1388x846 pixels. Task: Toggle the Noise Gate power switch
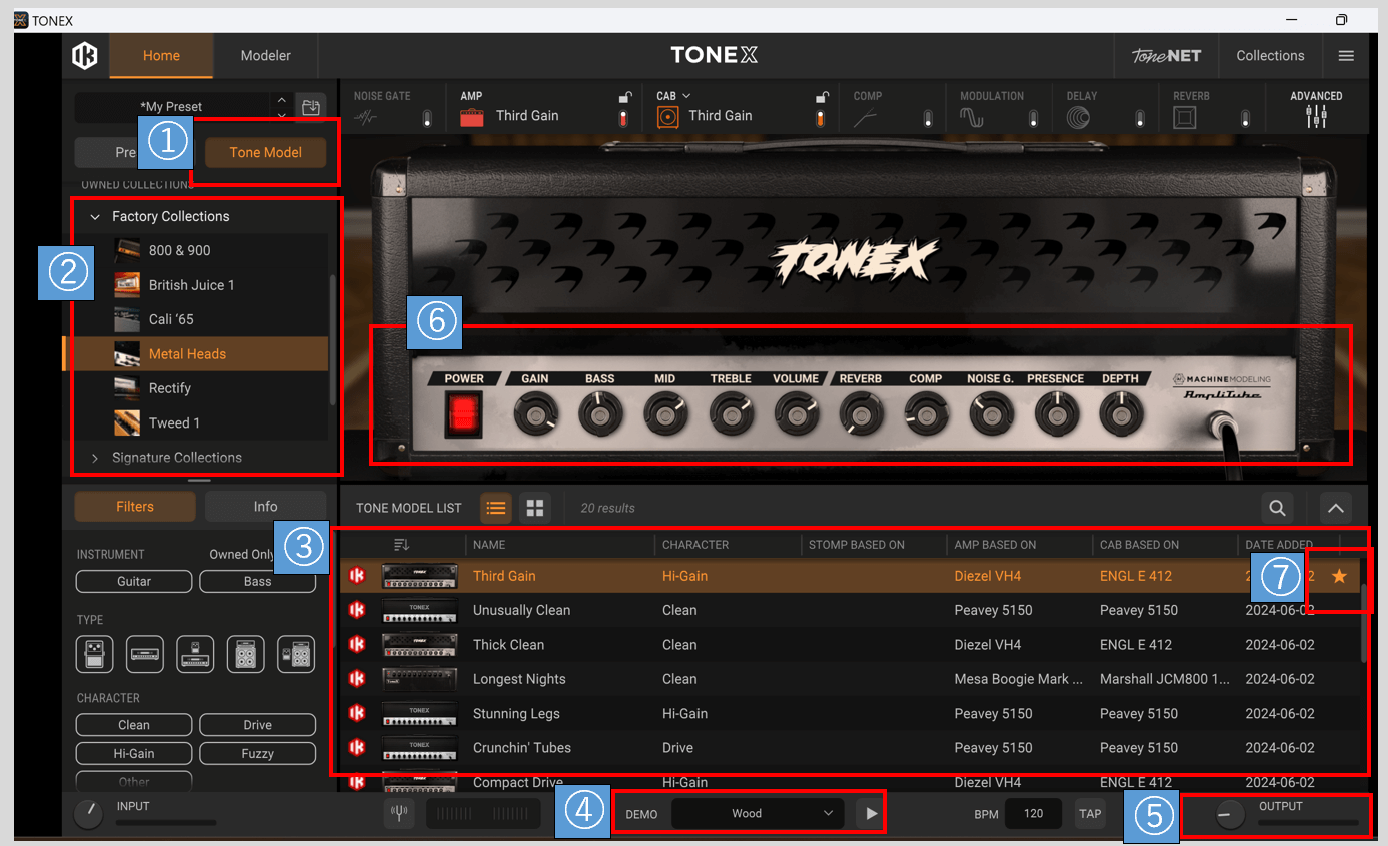pyautogui.click(x=427, y=118)
